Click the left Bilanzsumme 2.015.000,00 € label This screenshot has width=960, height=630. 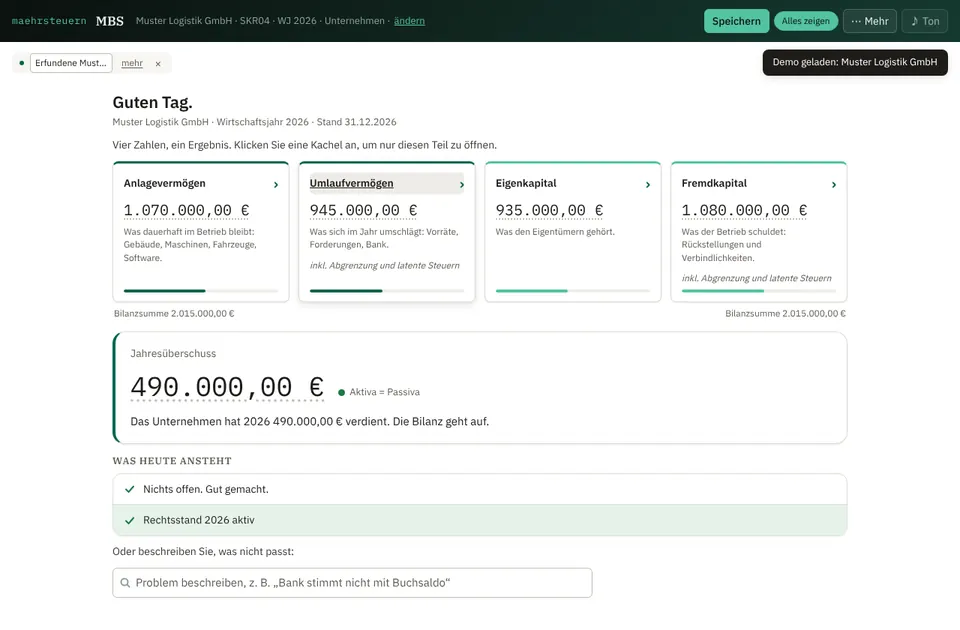click(174, 313)
